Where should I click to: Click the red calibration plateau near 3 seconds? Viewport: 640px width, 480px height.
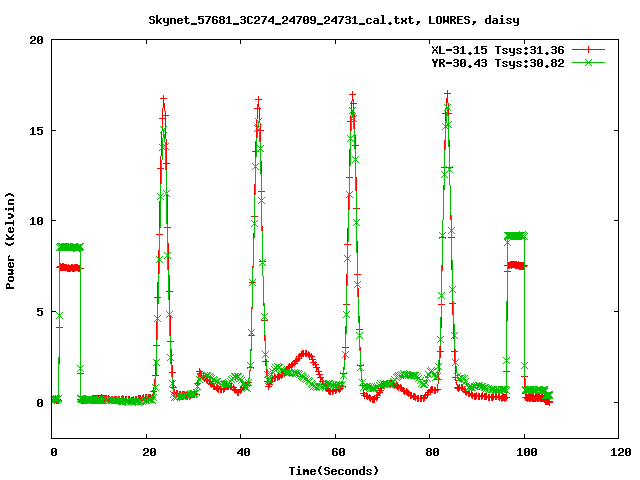coord(69,268)
